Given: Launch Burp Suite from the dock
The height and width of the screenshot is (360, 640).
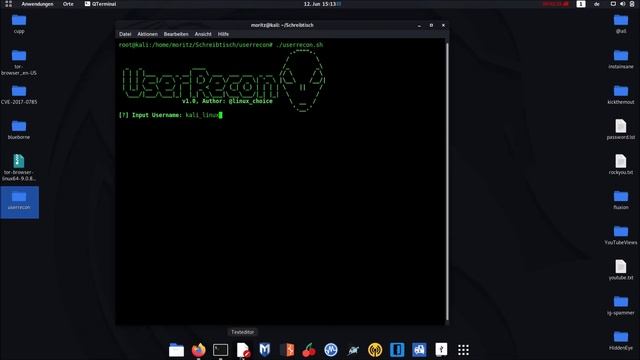Looking at the screenshot, I should coord(287,350).
